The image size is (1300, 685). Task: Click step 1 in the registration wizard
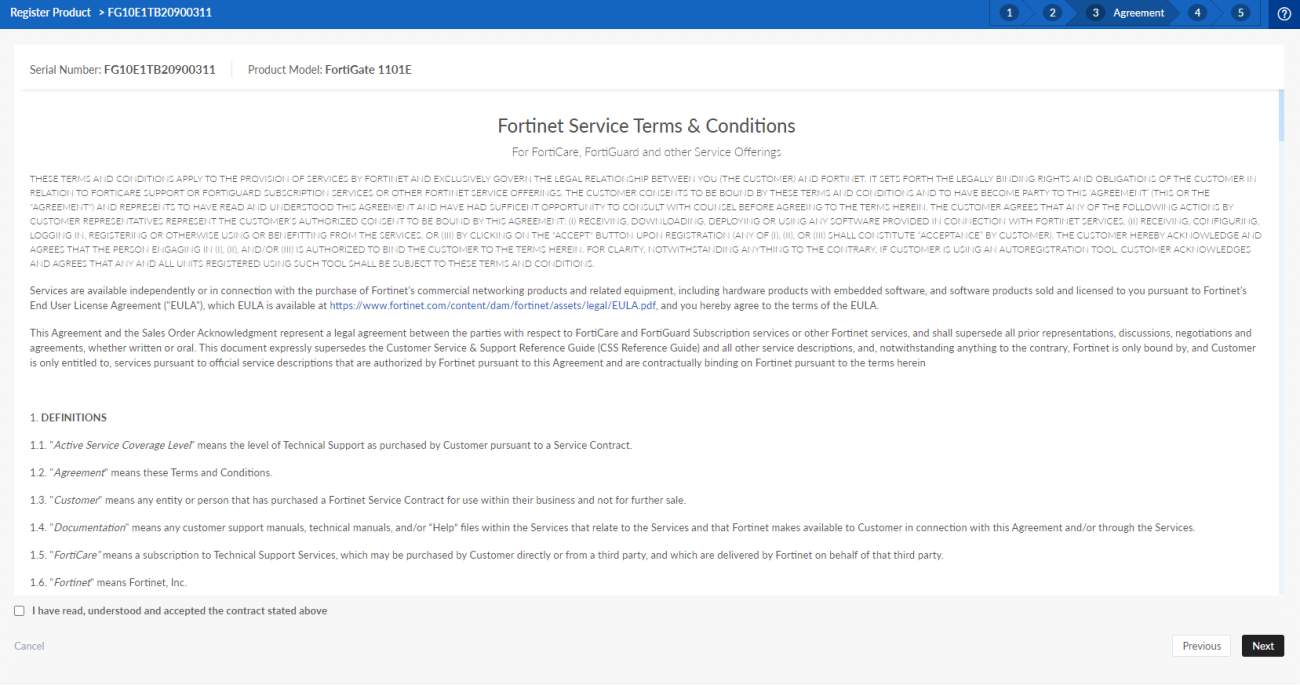pyautogui.click(x=1008, y=13)
